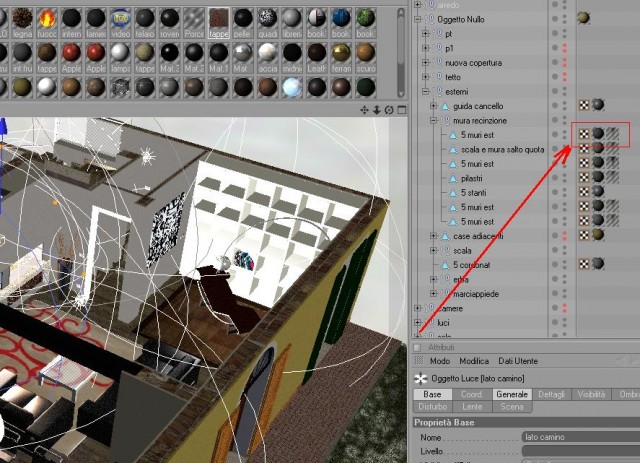Select the video material sphere

click(120, 19)
